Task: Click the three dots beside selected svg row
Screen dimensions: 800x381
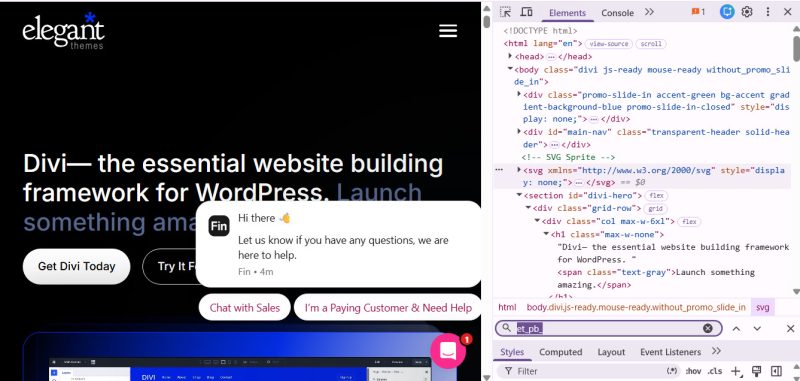Action: pos(499,169)
